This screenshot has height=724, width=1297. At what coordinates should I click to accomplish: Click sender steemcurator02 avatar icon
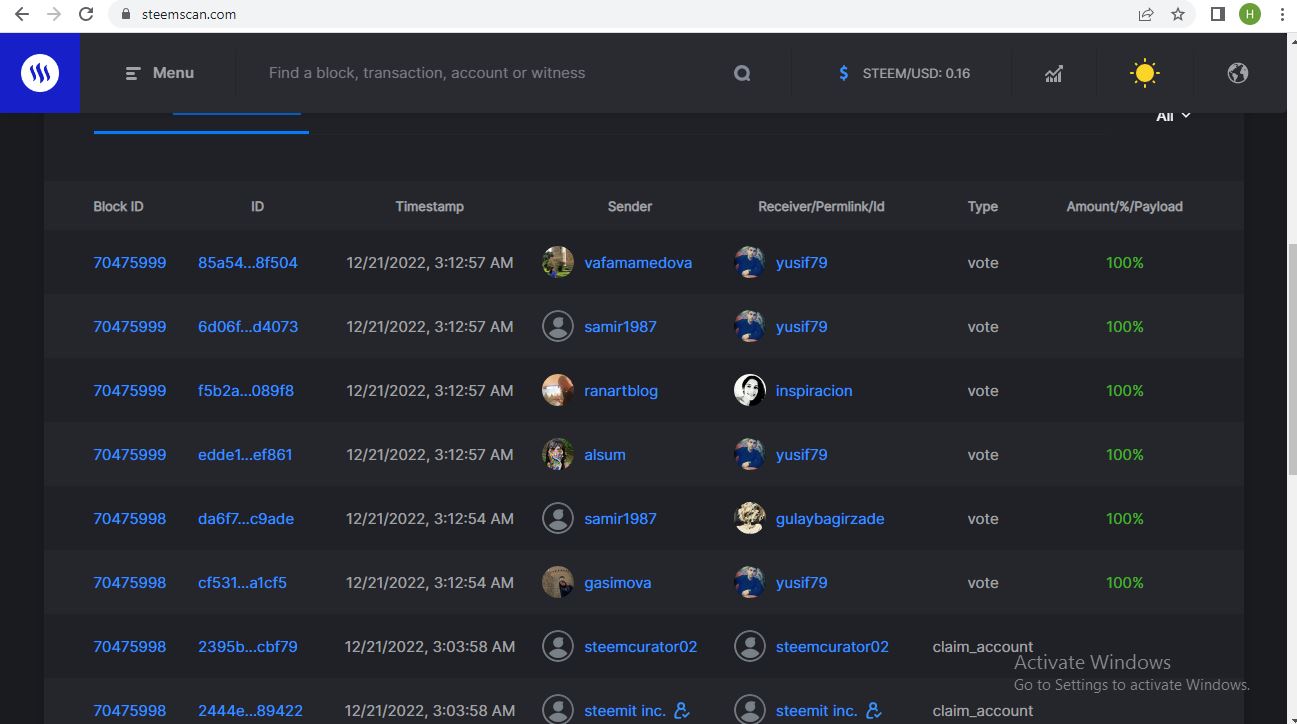[558, 646]
